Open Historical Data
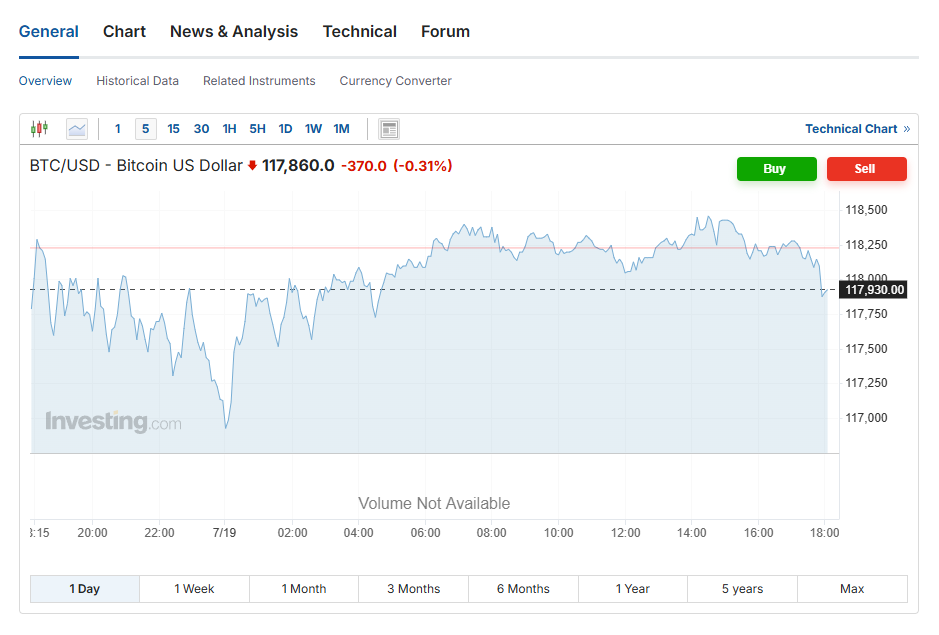This screenshot has width=939, height=635. 138,81
